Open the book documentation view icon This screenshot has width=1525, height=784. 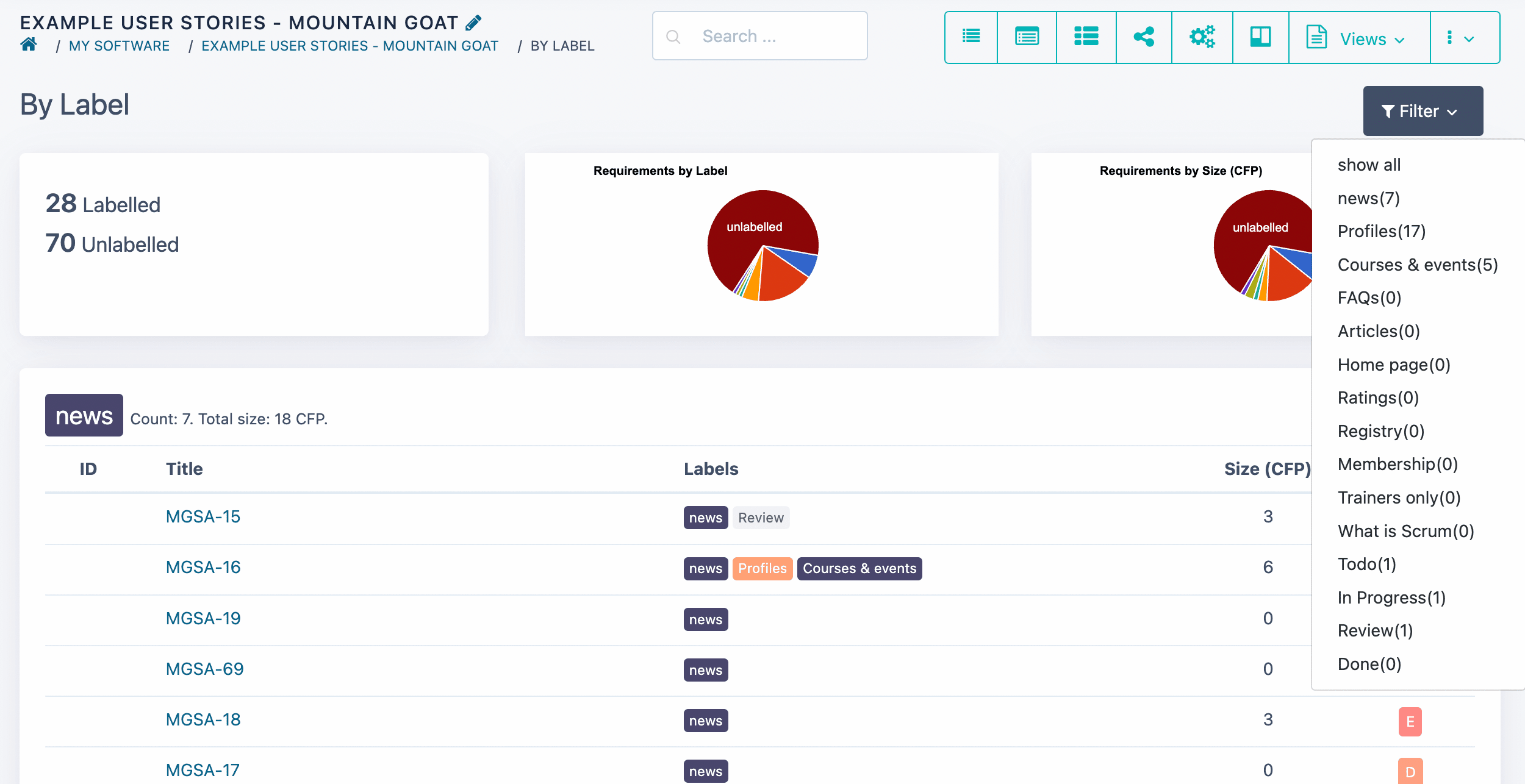click(x=1260, y=37)
